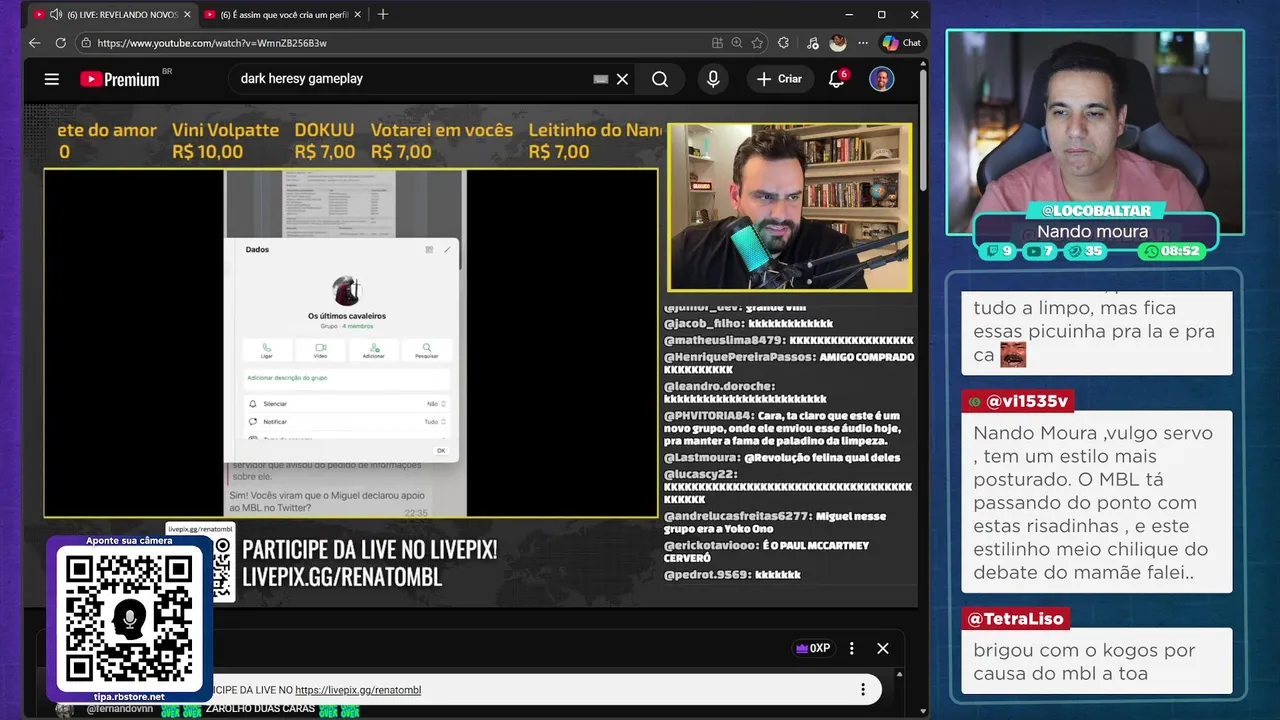Viewport: 1280px width, 720px height.
Task: Click the @TetraLiso username tag in overlay
Action: point(1015,619)
